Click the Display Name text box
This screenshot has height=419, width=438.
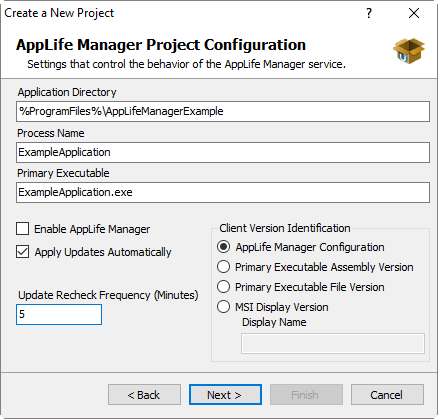(333, 343)
